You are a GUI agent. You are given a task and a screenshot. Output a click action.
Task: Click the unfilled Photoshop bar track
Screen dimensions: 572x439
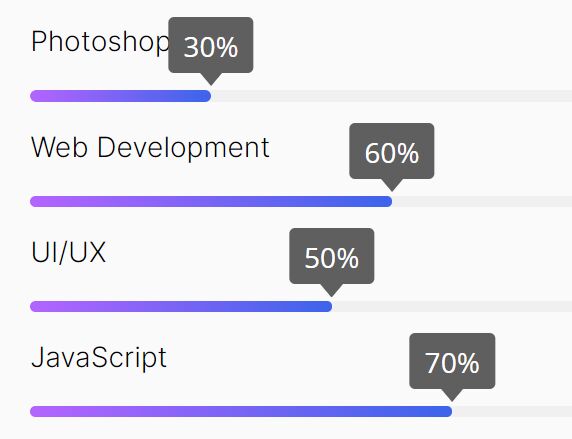pyautogui.click(x=391, y=96)
